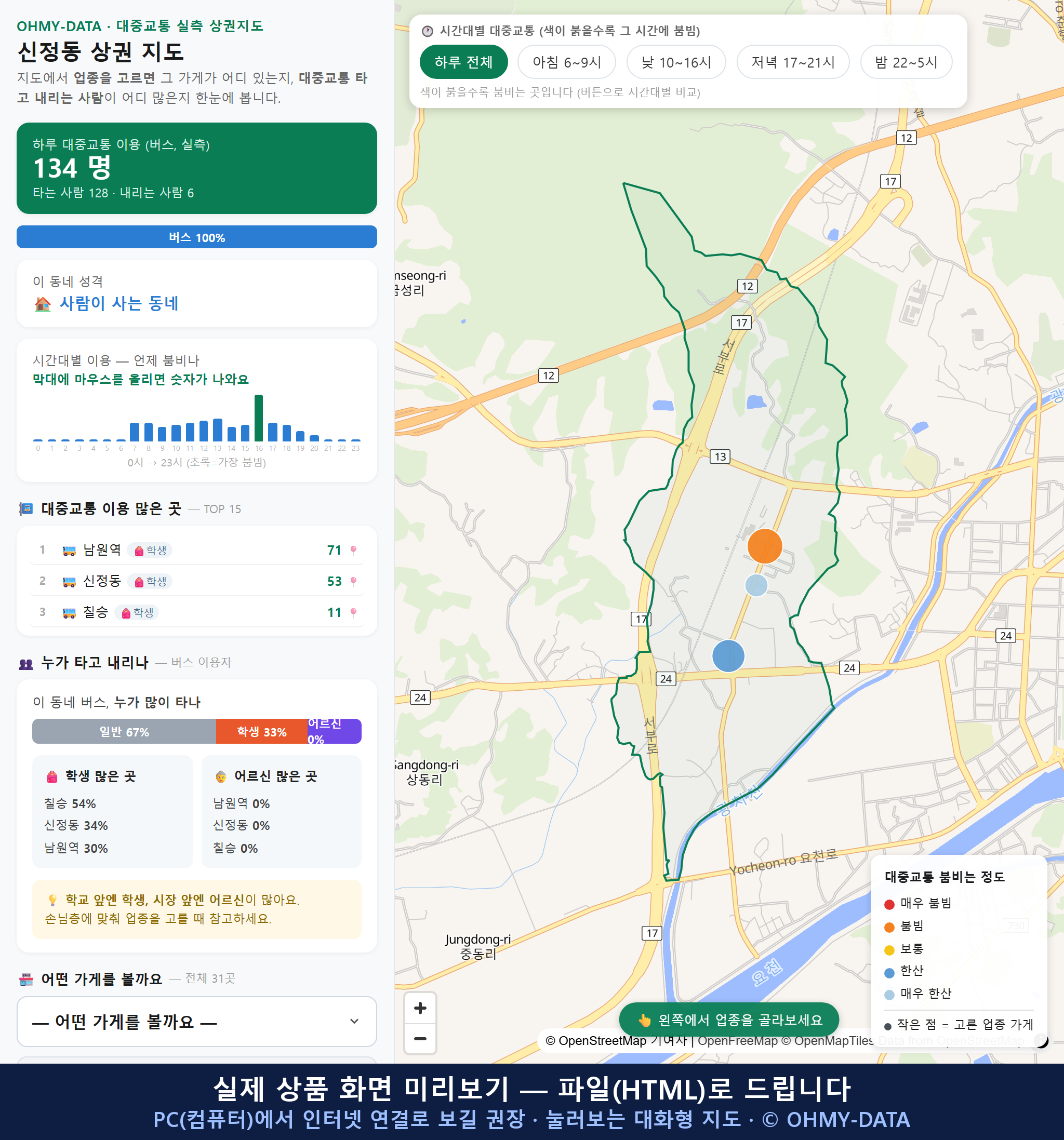Click the OpenMapTiles attribution link
Screen dimensions: 1064x1140
click(x=828, y=1041)
